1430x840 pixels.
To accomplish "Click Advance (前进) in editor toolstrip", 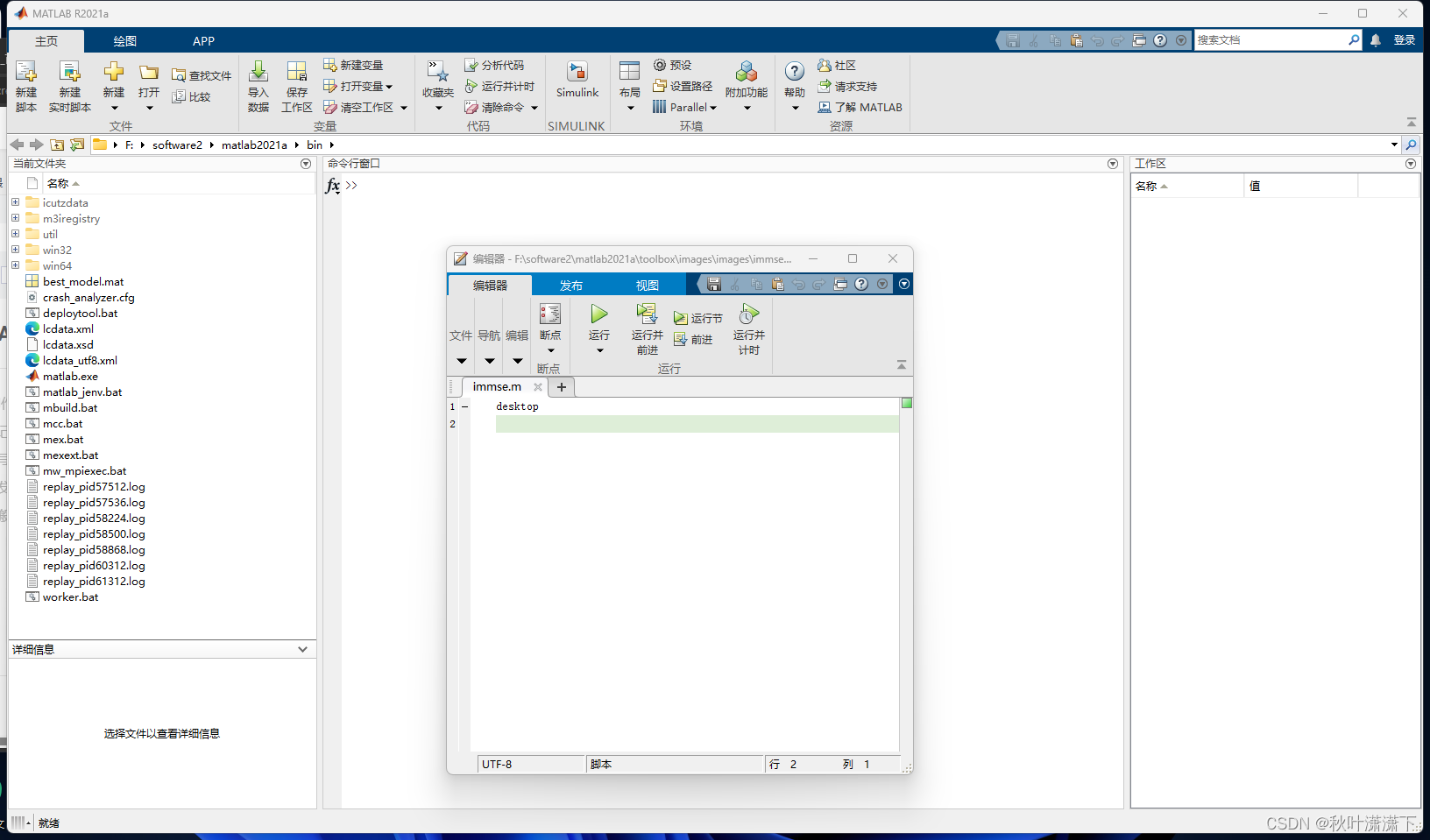I will (693, 340).
